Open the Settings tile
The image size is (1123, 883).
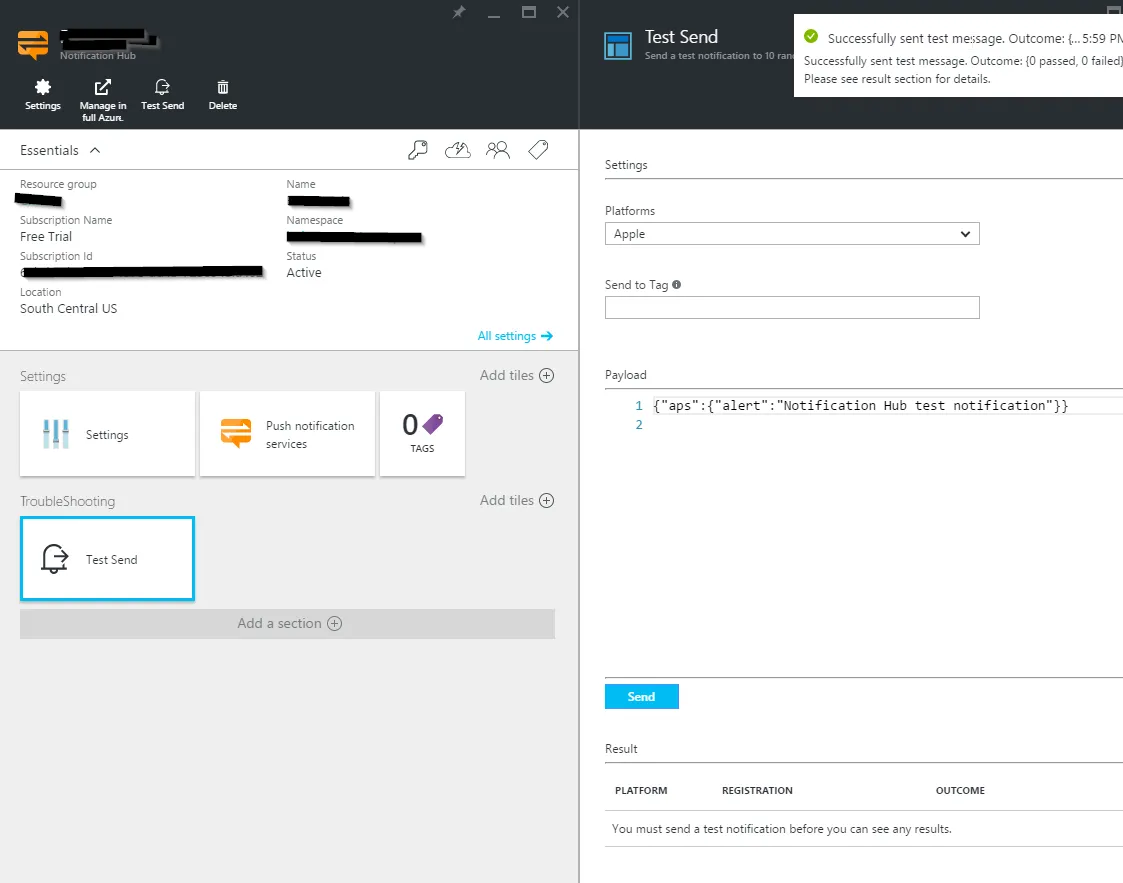click(107, 434)
